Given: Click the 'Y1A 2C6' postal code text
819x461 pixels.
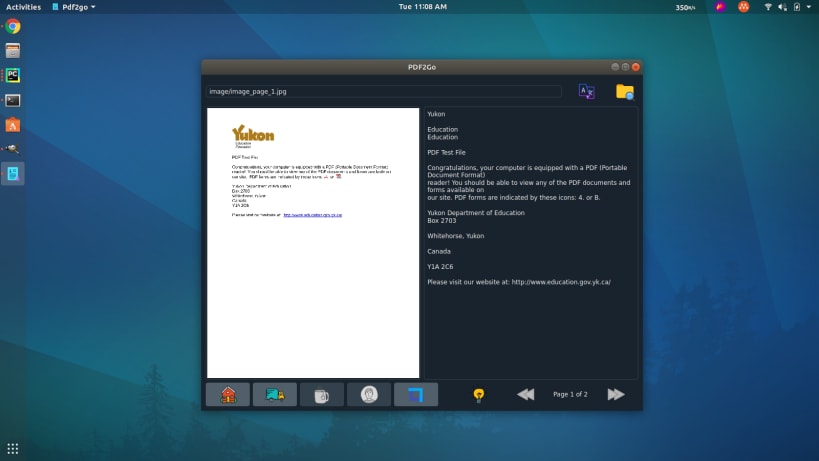Looking at the screenshot, I should pos(440,267).
